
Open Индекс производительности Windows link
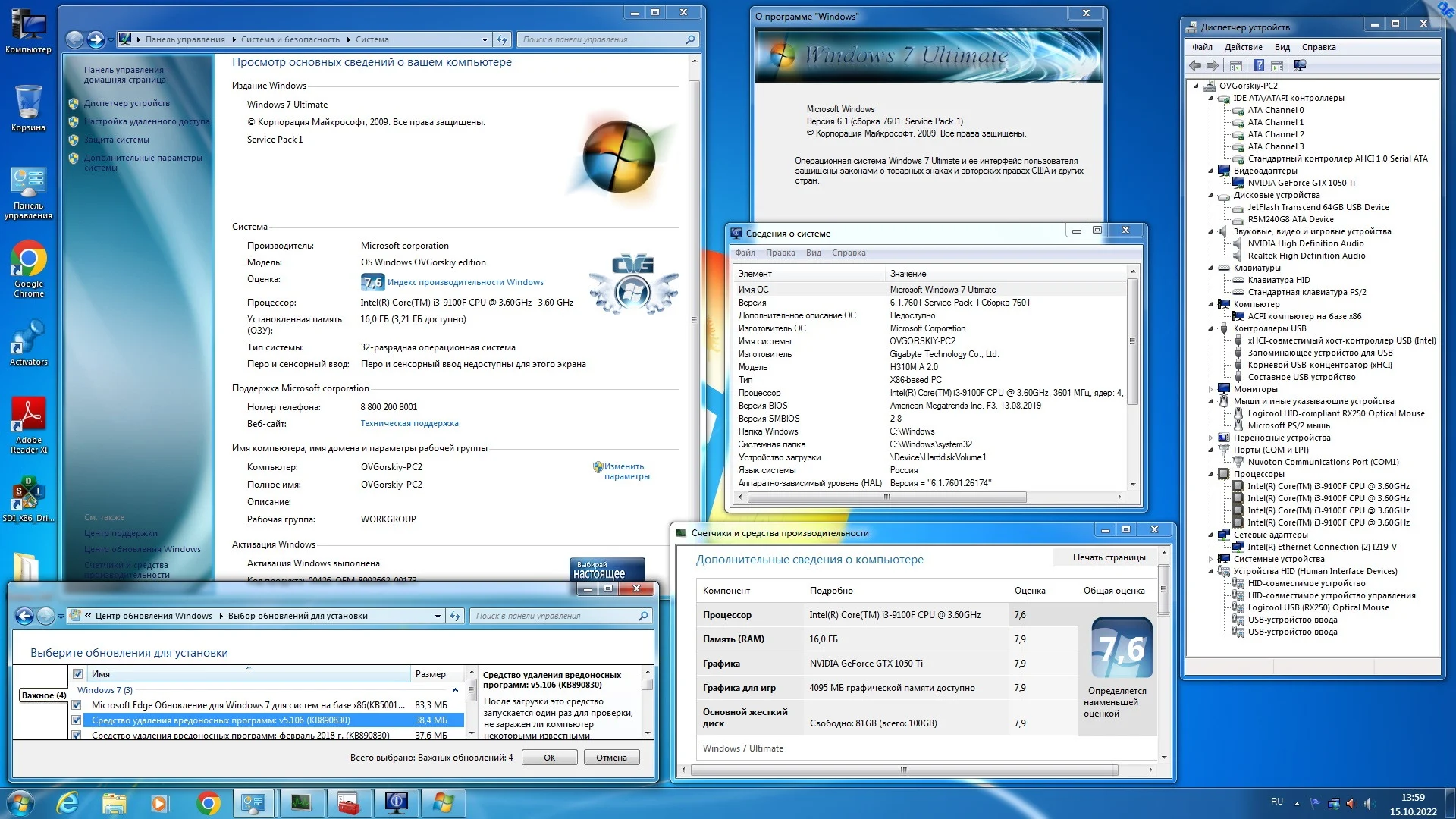[x=465, y=282]
